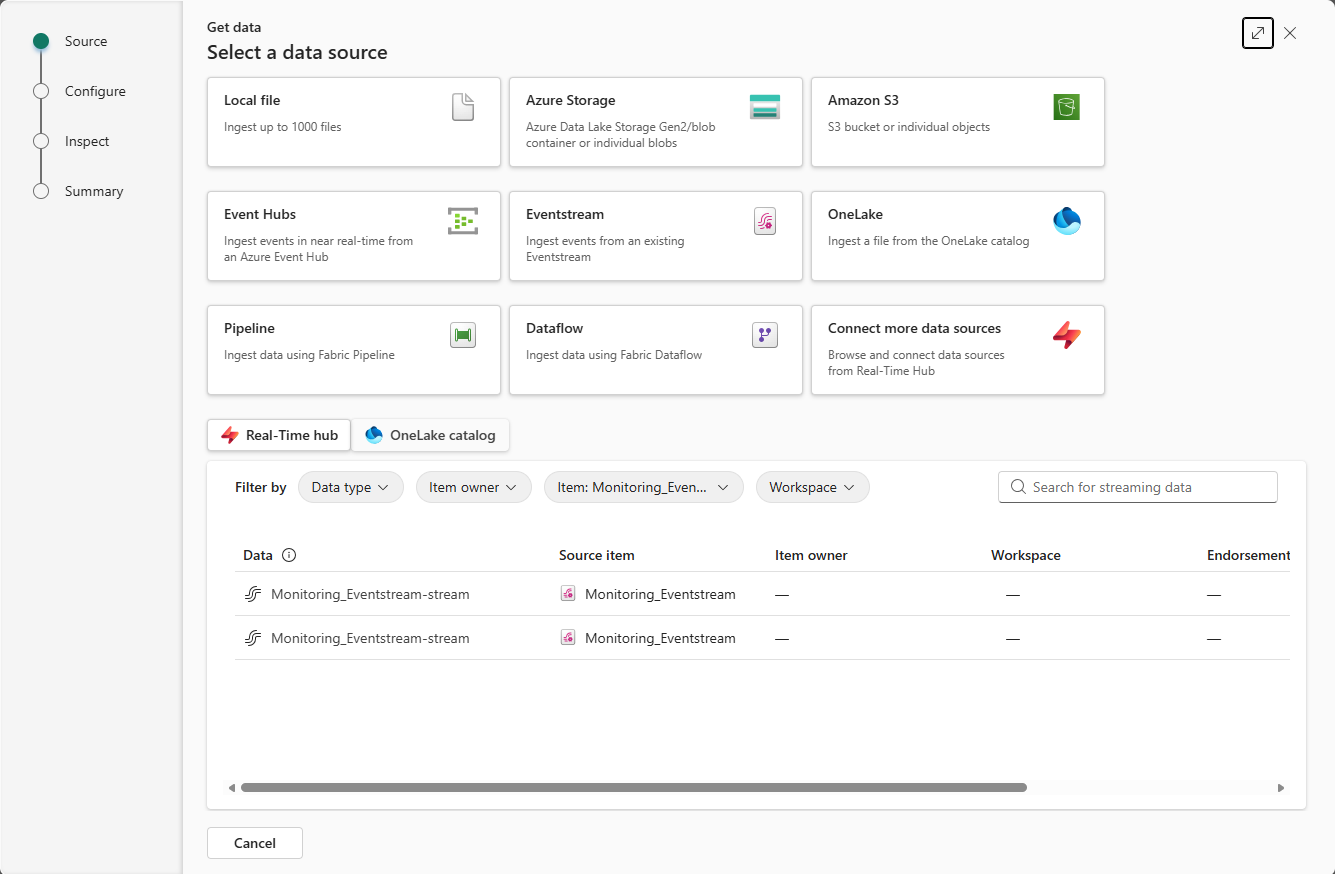Select the Amazon S3 bucket icon
The width and height of the screenshot is (1335, 874).
(1067, 106)
